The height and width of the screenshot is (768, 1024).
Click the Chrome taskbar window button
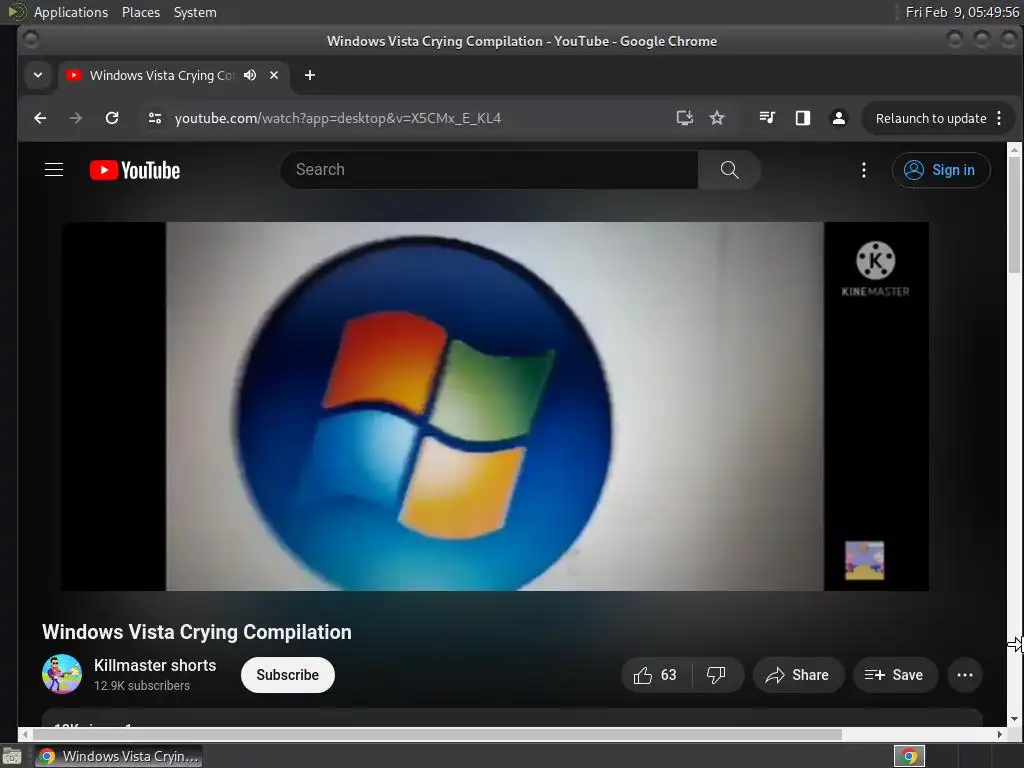[118, 756]
